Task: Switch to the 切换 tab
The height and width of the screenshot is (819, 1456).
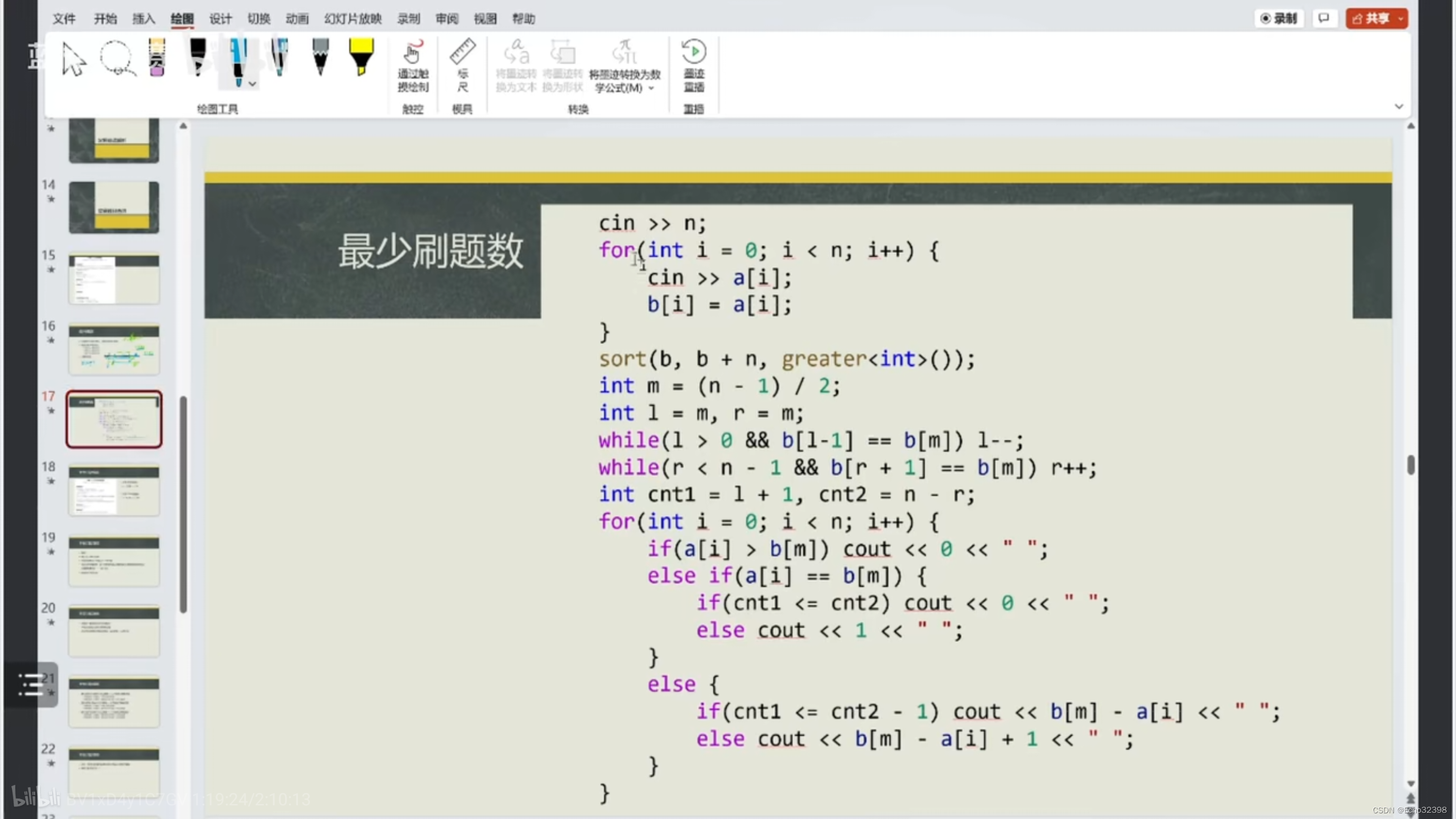Action: [259, 19]
